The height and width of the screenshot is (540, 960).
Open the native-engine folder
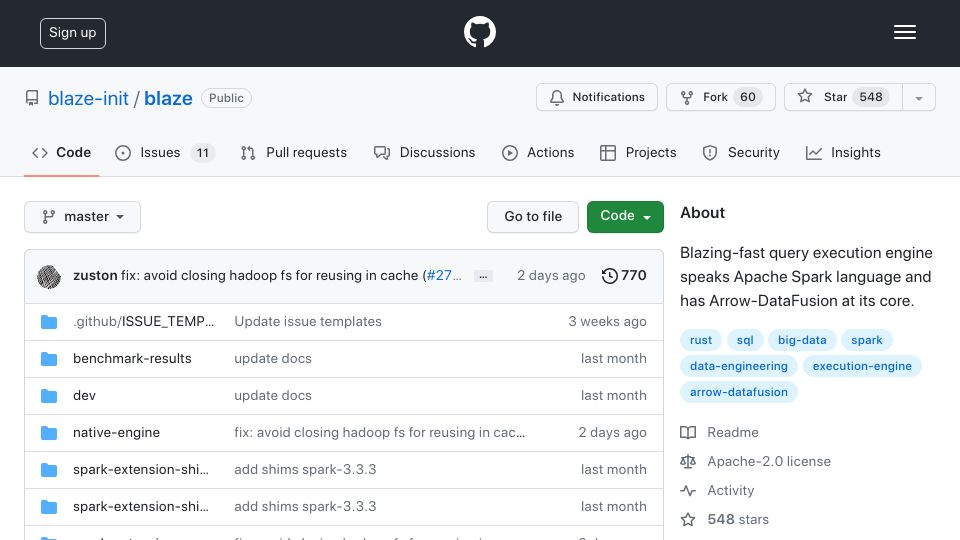116,433
